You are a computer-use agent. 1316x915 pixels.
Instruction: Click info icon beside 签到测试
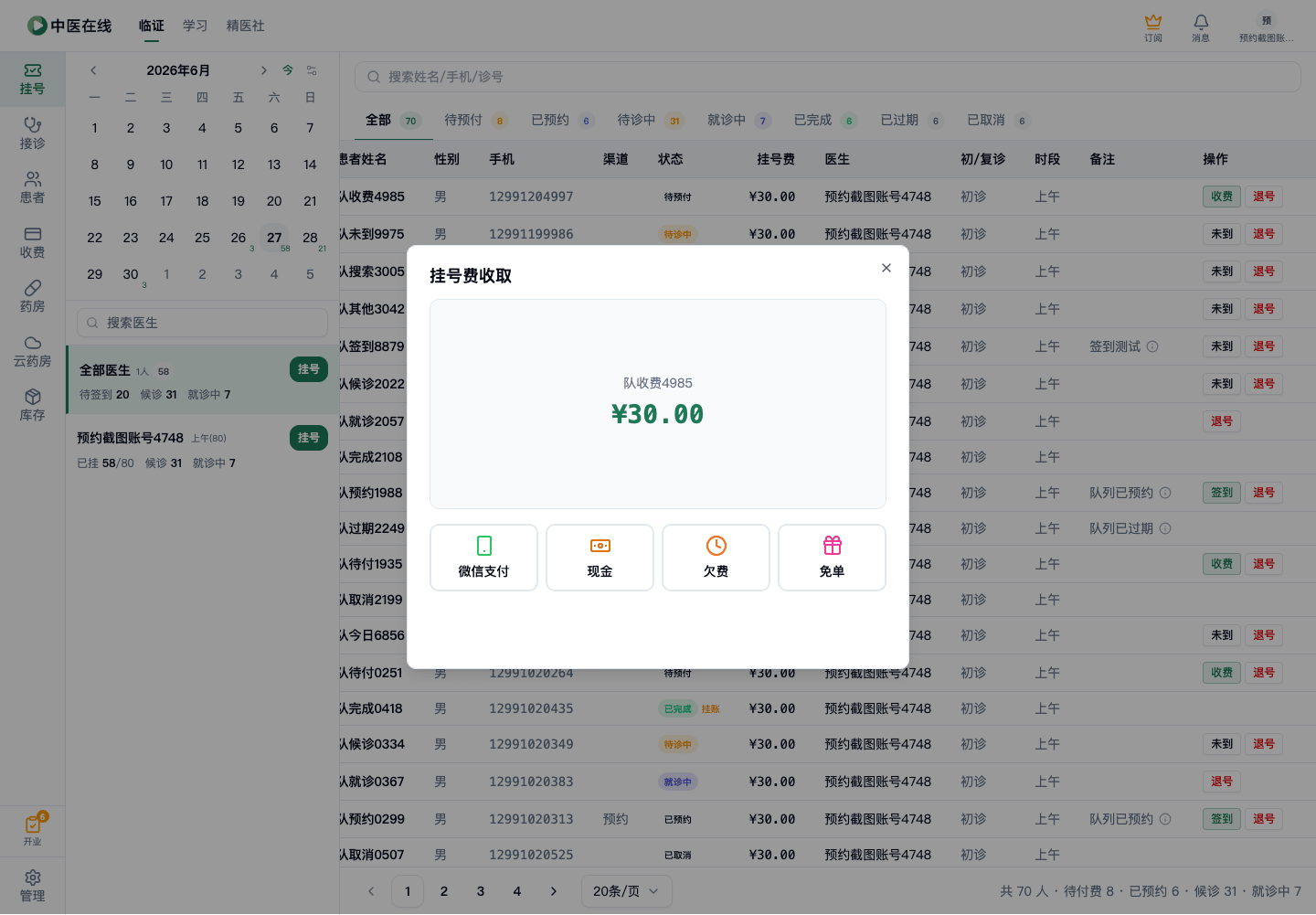click(x=1152, y=346)
